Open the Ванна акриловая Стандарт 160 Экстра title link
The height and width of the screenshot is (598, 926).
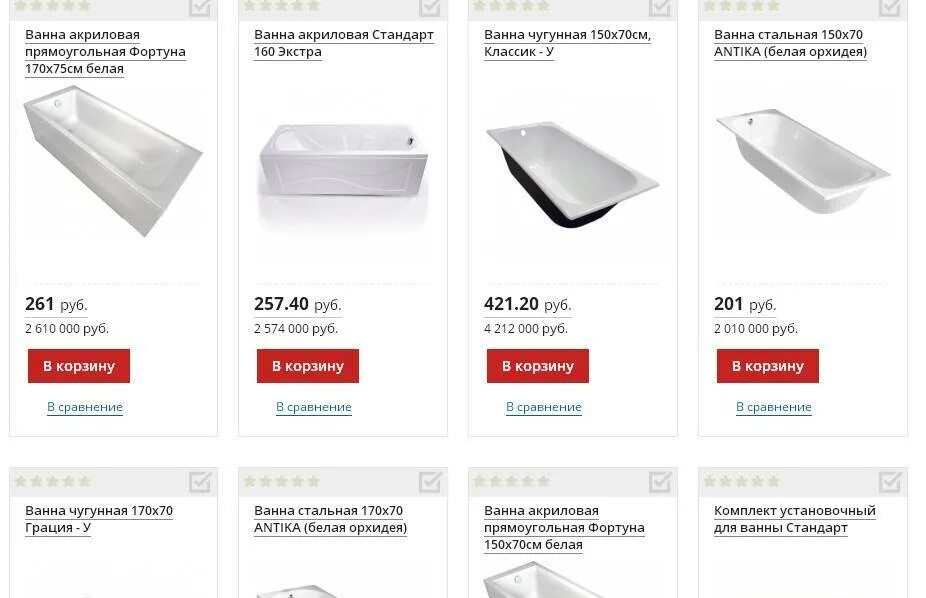[x=344, y=43]
